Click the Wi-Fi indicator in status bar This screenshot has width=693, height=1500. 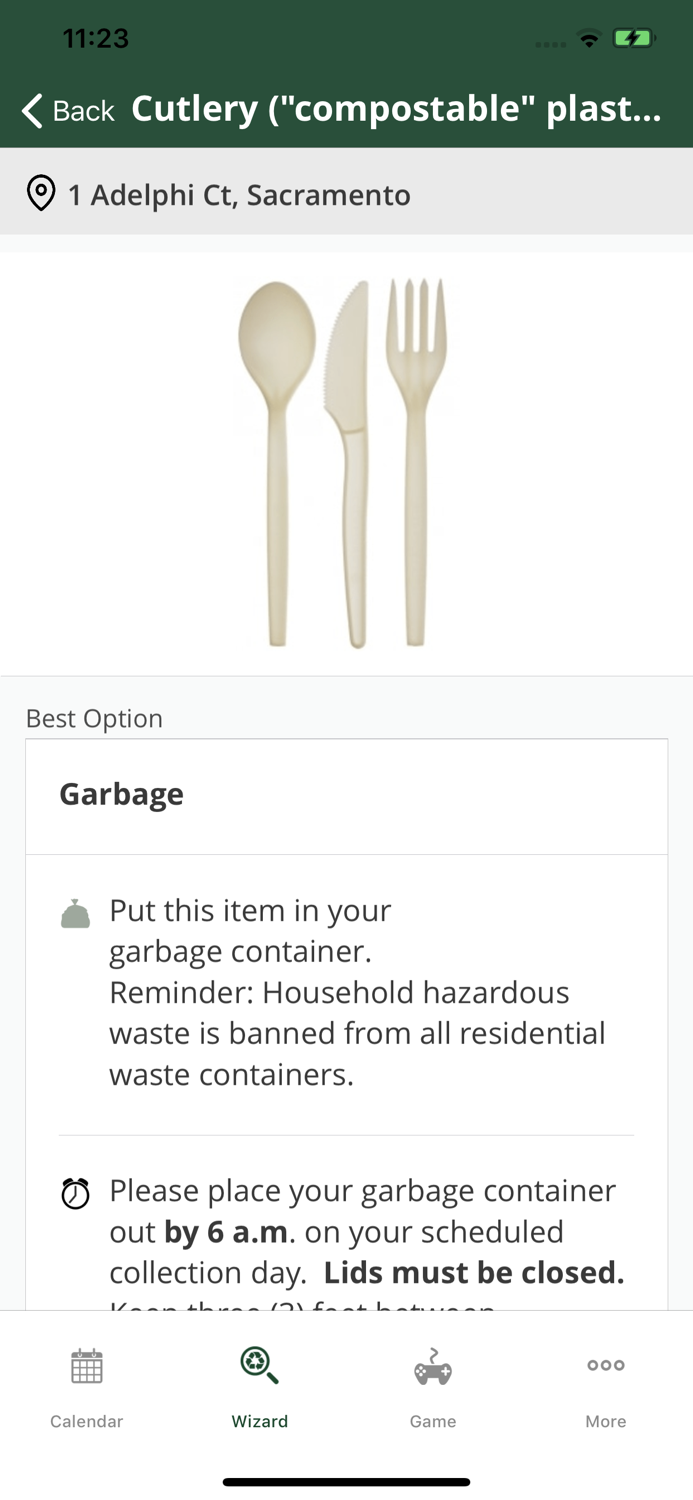(589, 38)
